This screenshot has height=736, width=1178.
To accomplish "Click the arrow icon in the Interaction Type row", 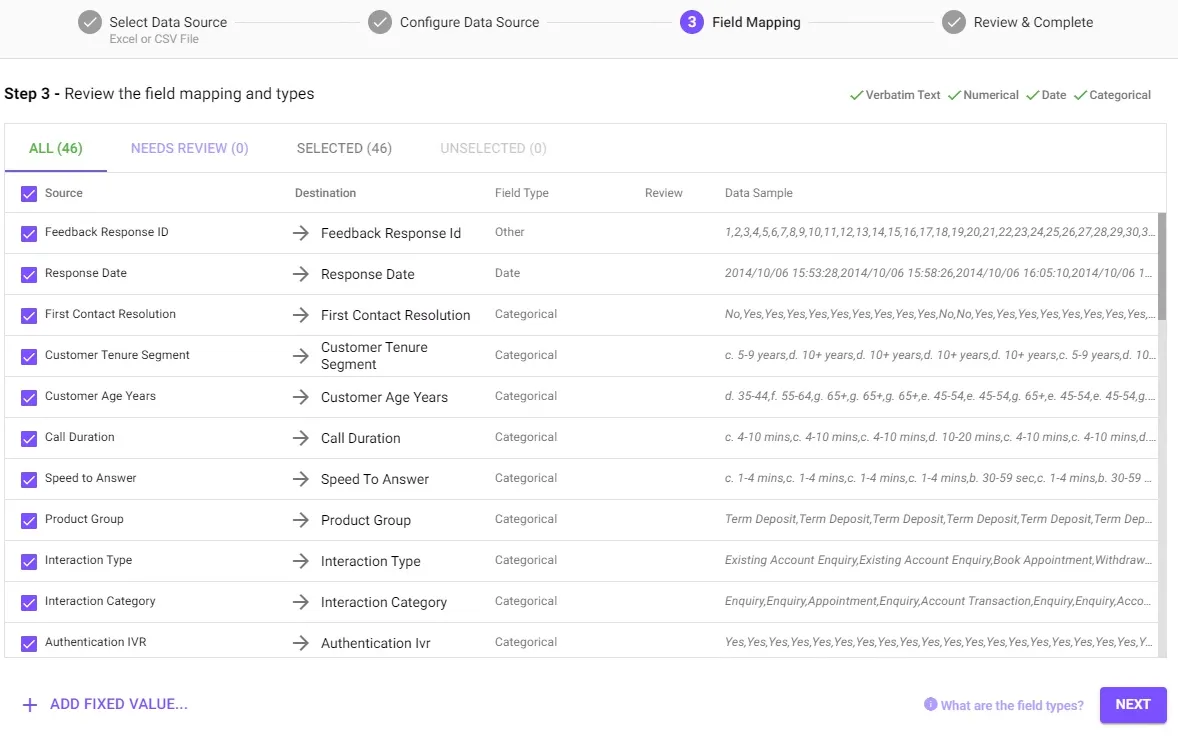I will (301, 561).
